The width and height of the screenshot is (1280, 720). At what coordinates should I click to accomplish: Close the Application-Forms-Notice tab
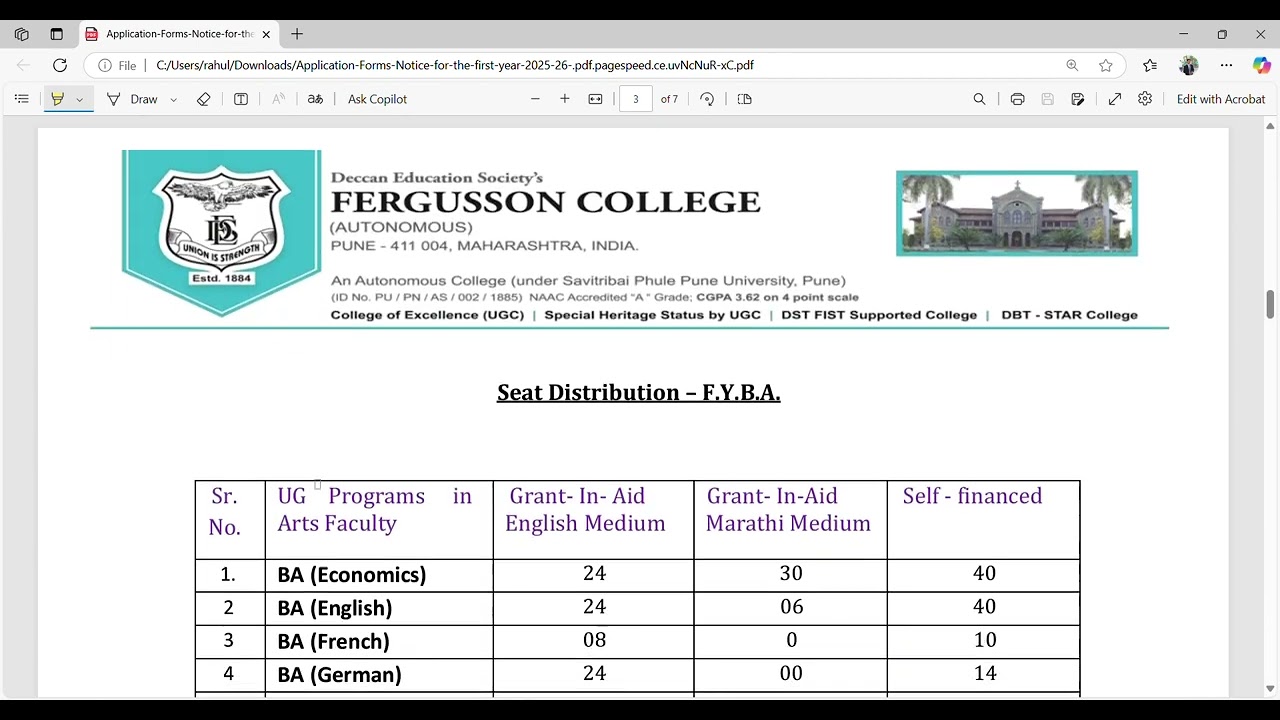(266, 34)
